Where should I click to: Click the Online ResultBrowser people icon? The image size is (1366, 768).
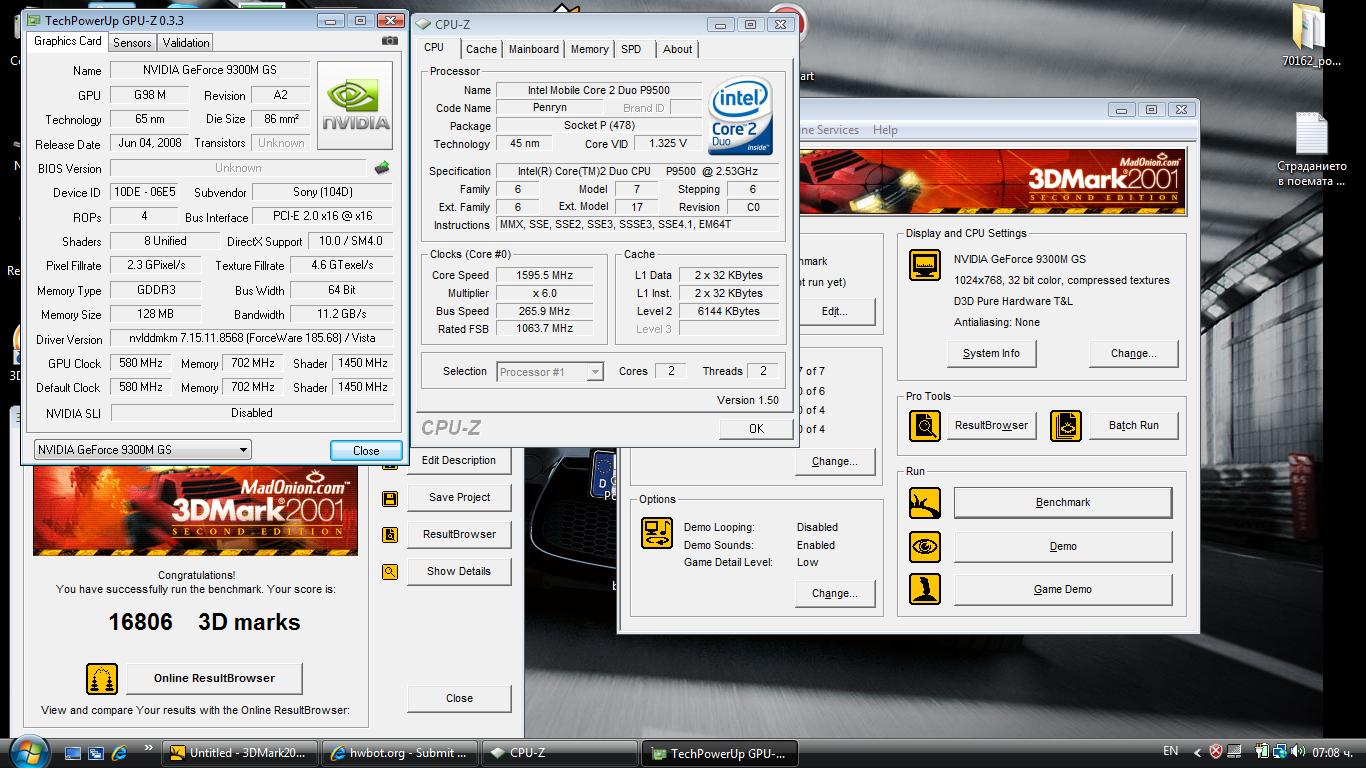pyautogui.click(x=102, y=679)
